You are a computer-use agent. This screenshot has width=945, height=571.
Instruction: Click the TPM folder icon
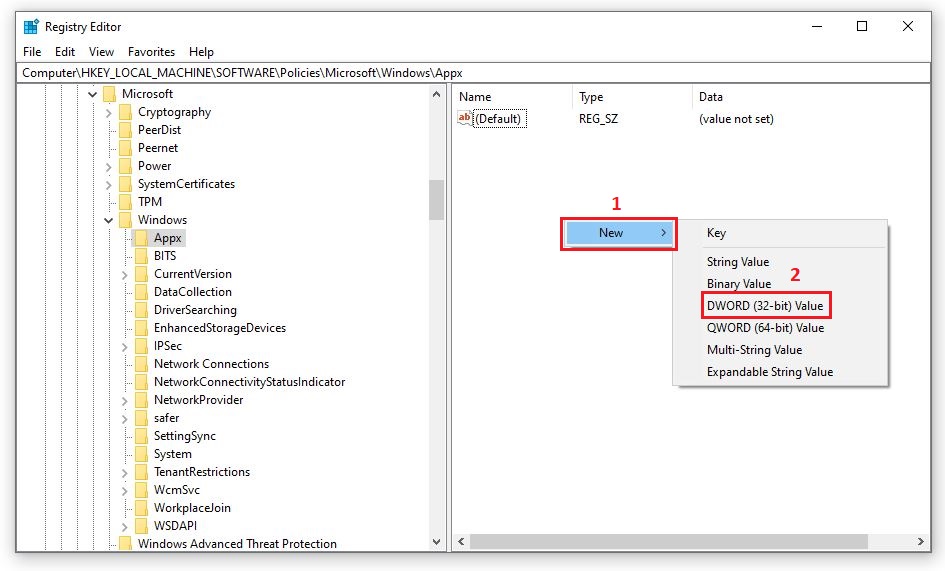(125, 202)
